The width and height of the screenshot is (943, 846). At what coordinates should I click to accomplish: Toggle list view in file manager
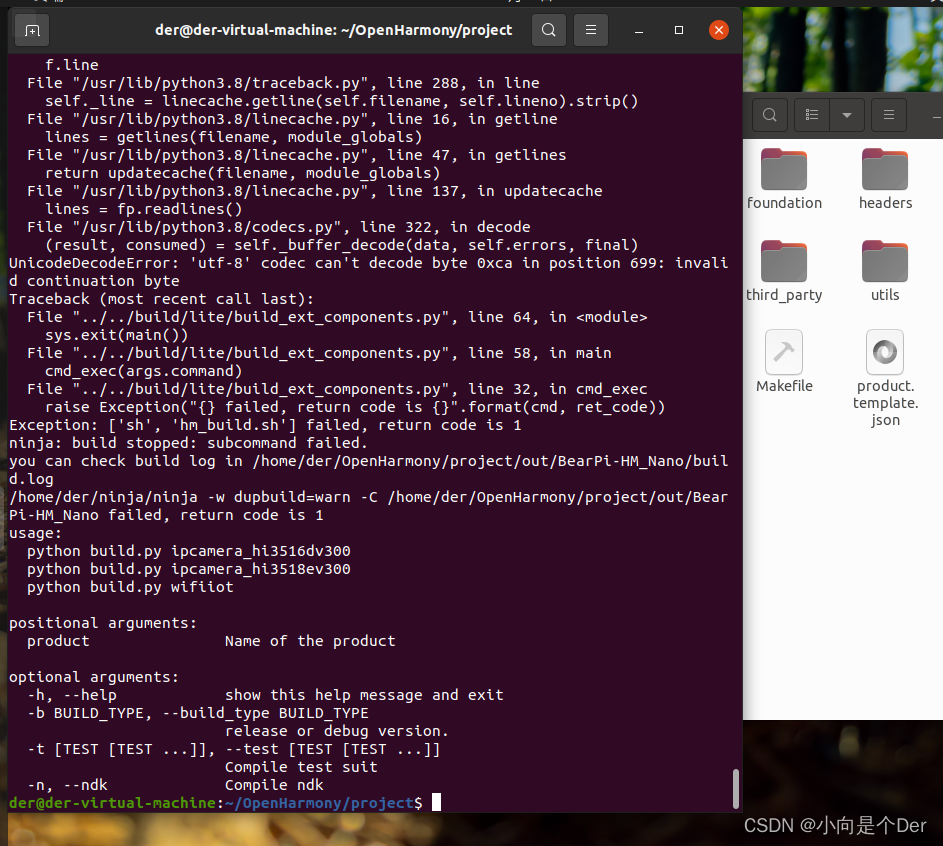click(x=812, y=115)
